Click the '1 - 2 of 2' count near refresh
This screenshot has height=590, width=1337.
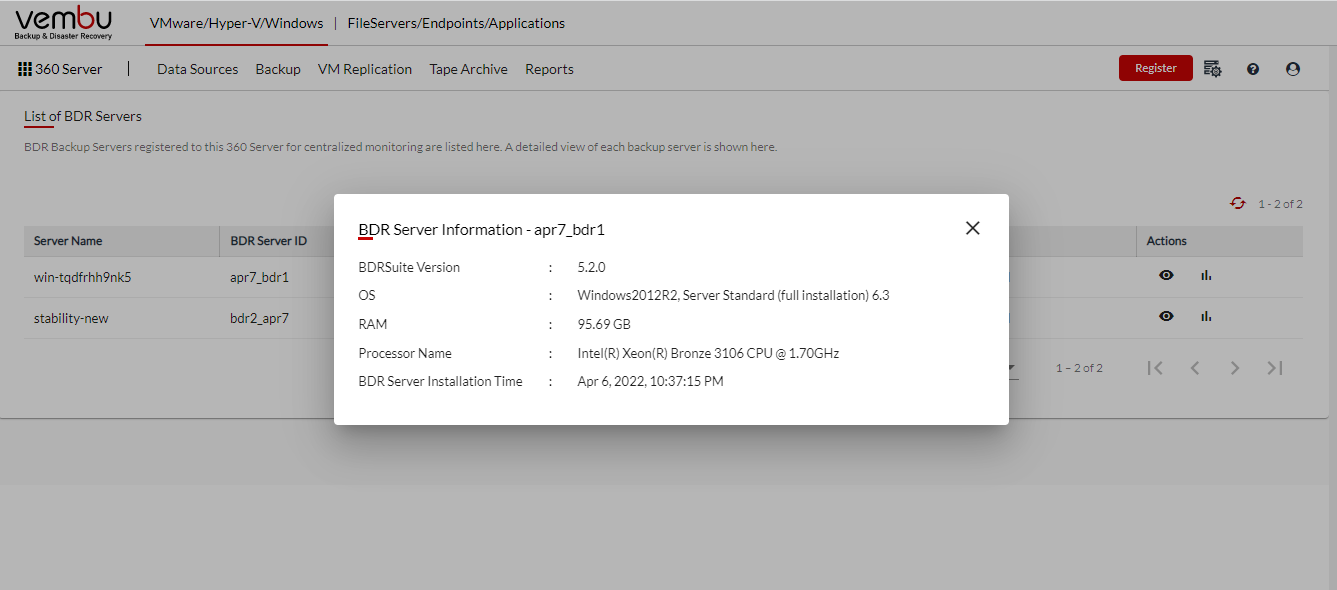click(1280, 204)
